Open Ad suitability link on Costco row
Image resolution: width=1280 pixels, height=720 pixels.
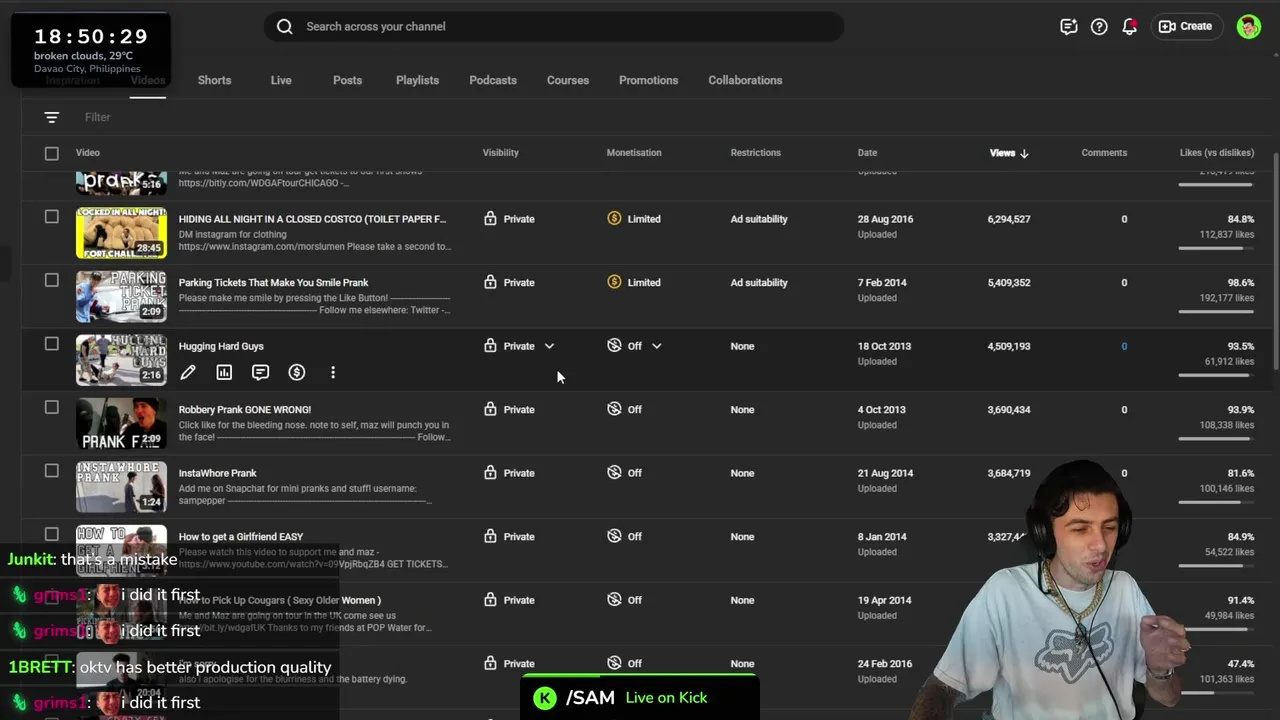click(759, 219)
